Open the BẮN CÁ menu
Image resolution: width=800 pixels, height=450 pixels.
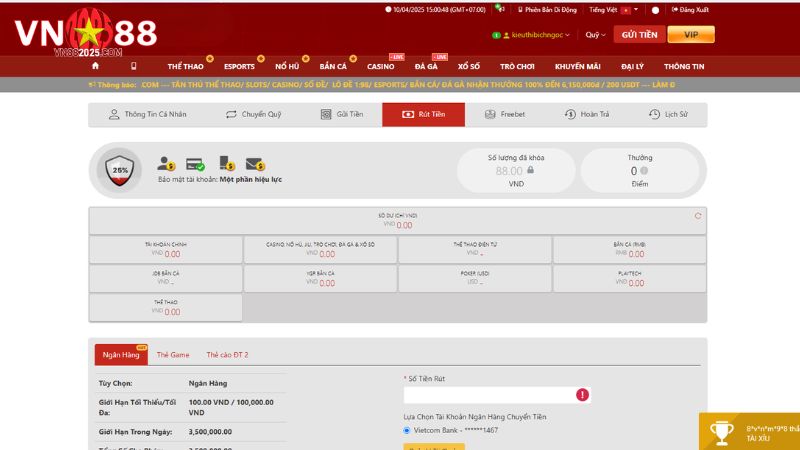[x=333, y=66]
